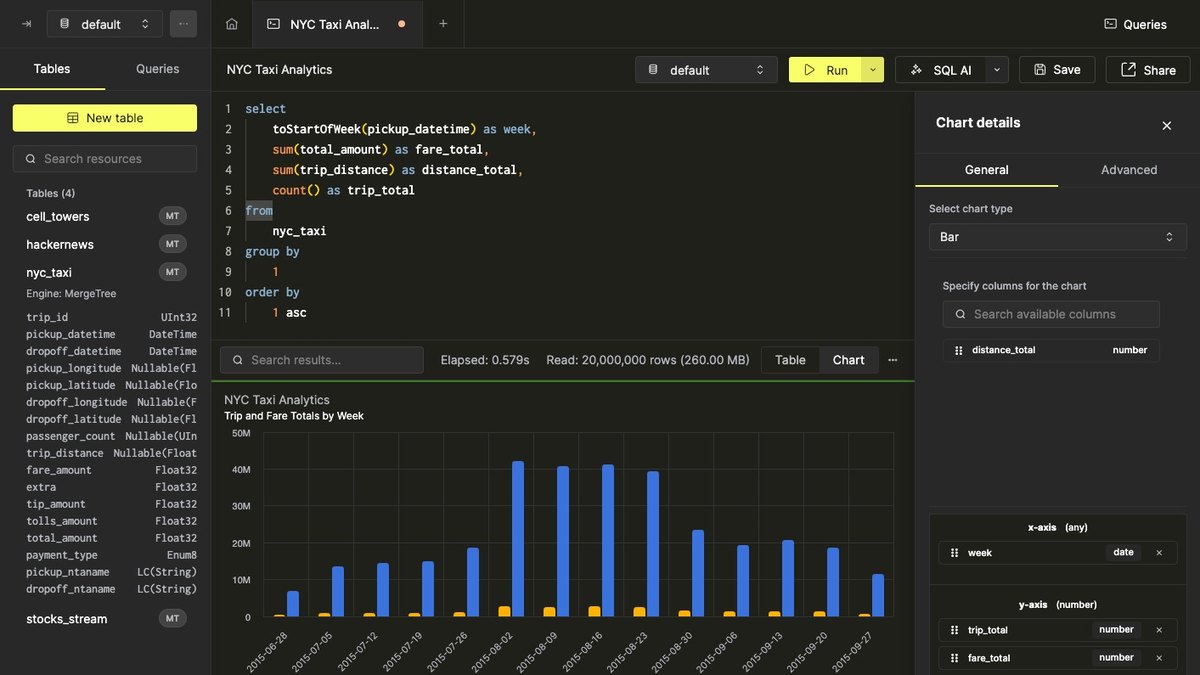The height and width of the screenshot is (675, 1200).
Task: Click the week field drag handle
Action: 954,553
